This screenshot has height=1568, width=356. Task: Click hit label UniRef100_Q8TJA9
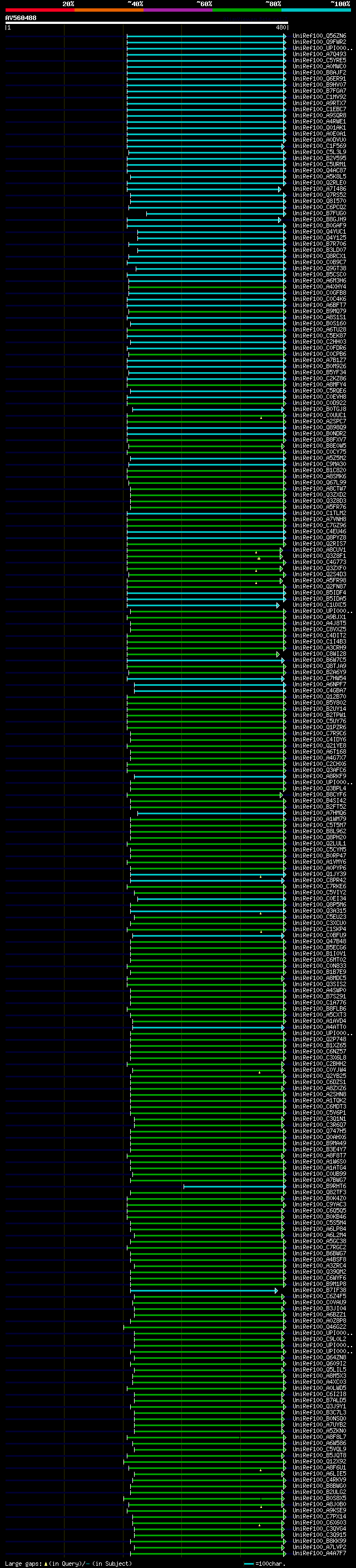click(319, 666)
